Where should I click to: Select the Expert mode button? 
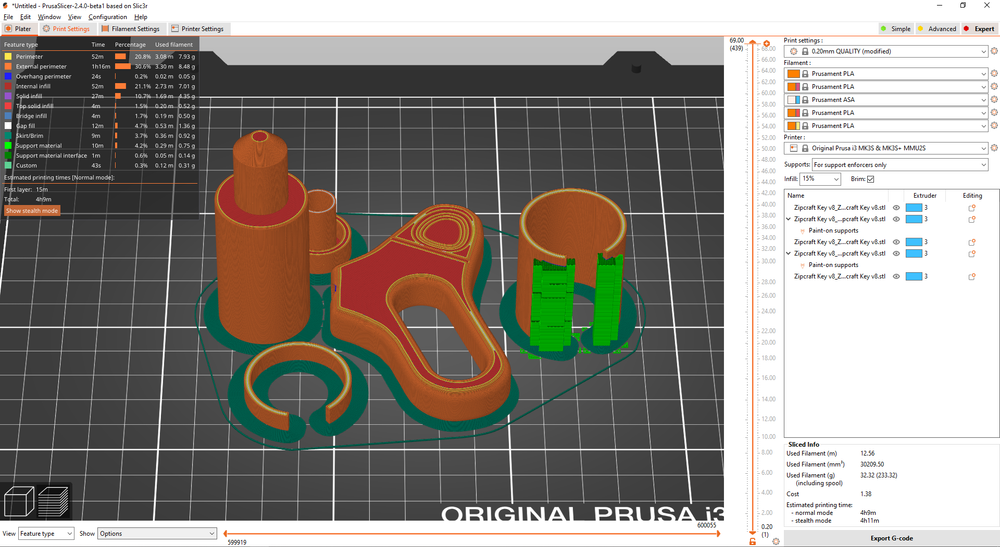point(979,29)
